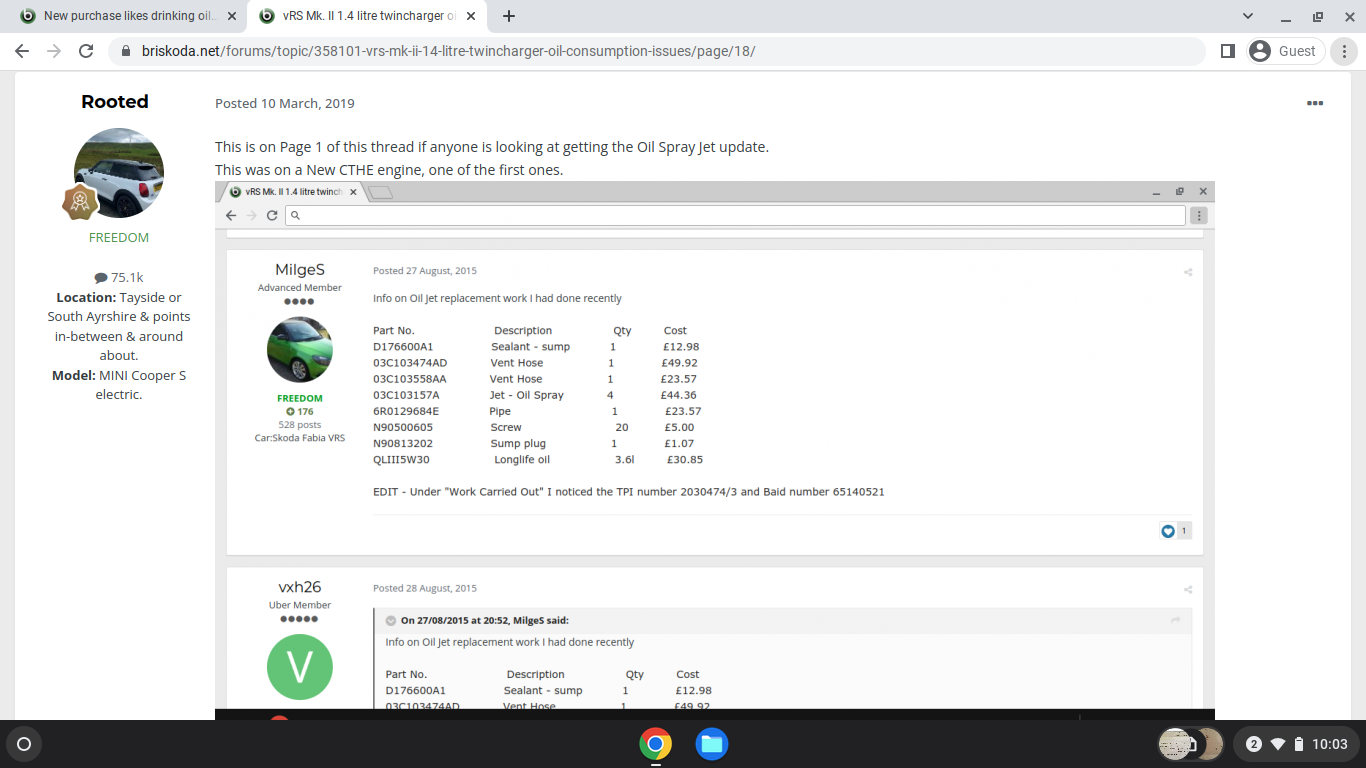Open Chrome from the shelf
This screenshot has width=1366, height=768.
[x=655, y=744]
